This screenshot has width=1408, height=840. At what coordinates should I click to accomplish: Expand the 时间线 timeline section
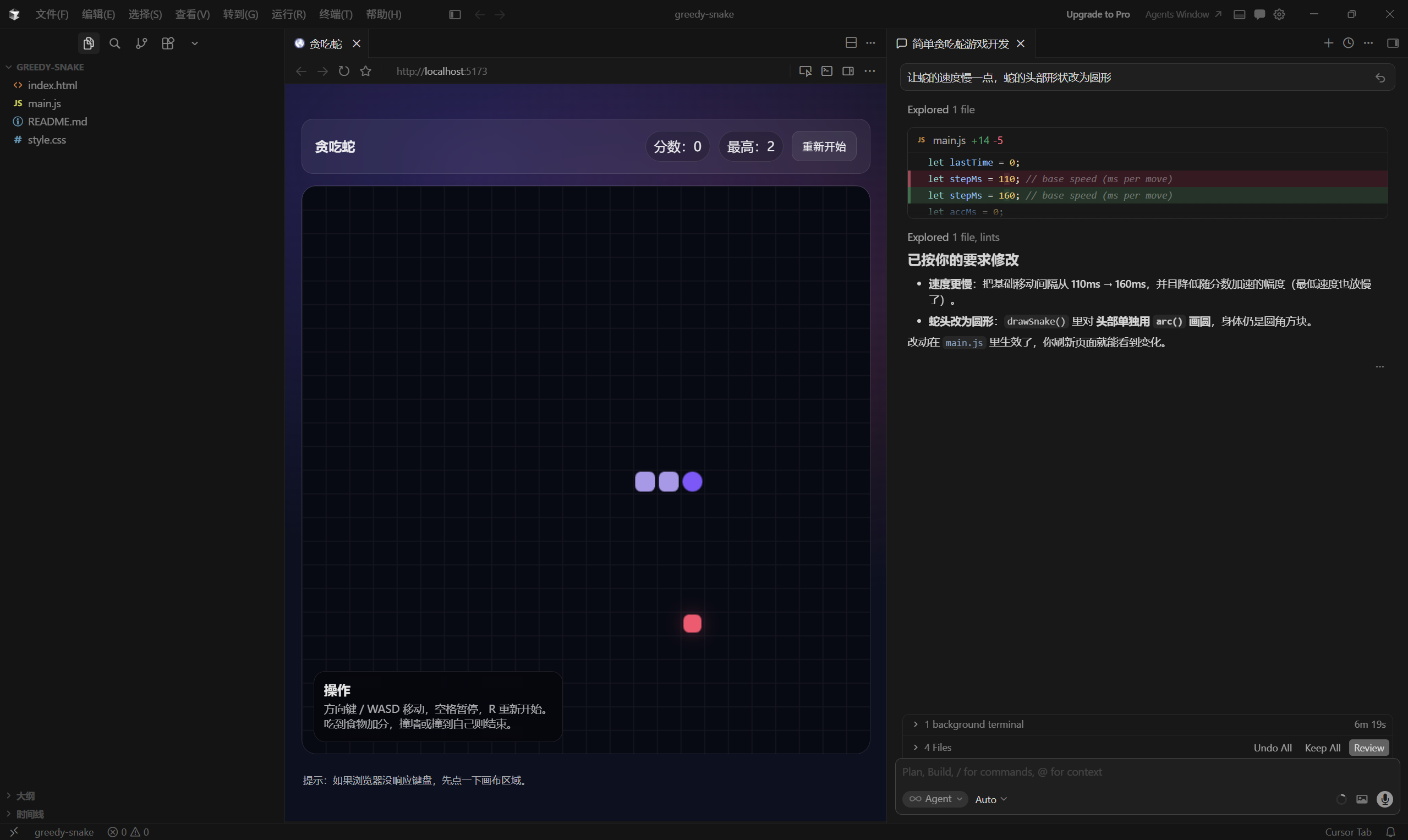coord(30,814)
